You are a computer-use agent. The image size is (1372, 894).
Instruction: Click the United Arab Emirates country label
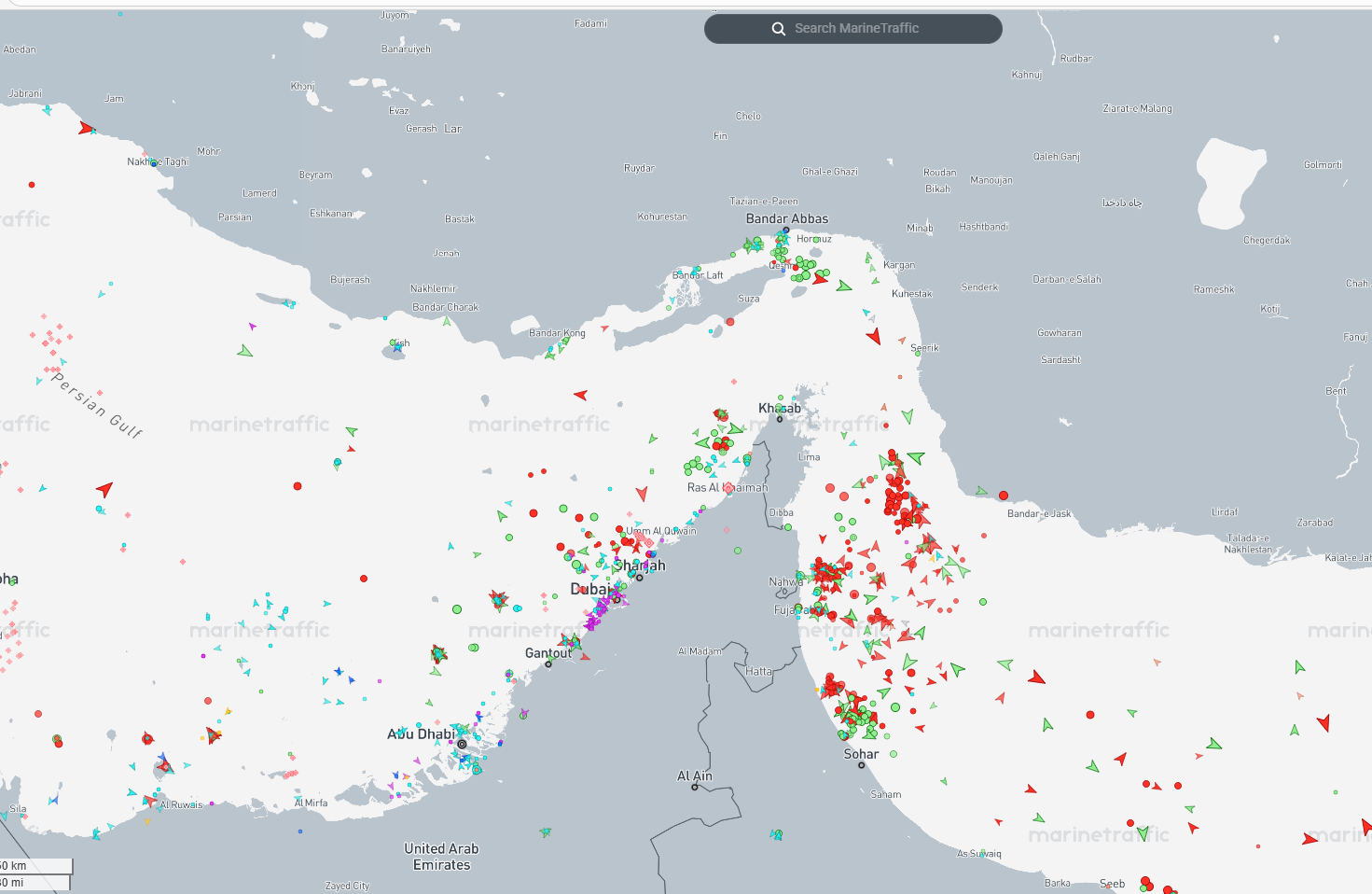pyautogui.click(x=442, y=857)
